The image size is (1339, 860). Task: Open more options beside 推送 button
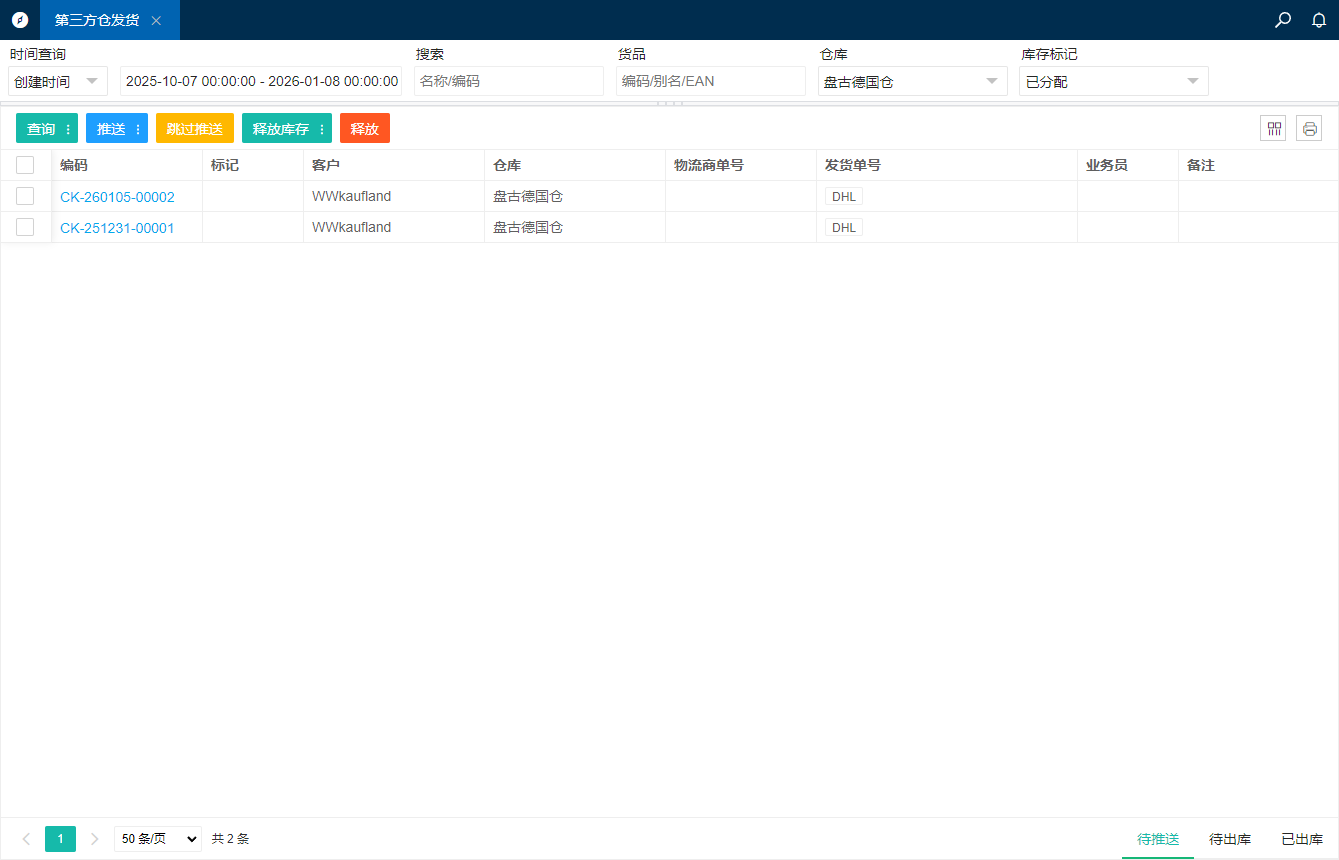138,129
